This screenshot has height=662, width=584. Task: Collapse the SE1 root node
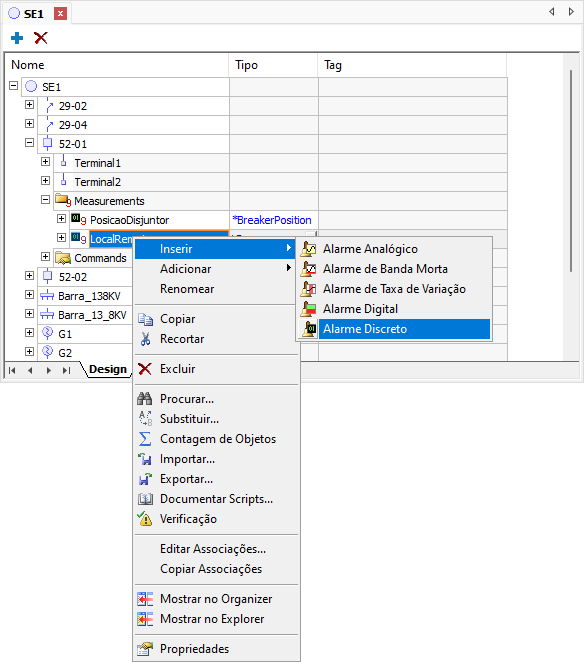pos(14,86)
